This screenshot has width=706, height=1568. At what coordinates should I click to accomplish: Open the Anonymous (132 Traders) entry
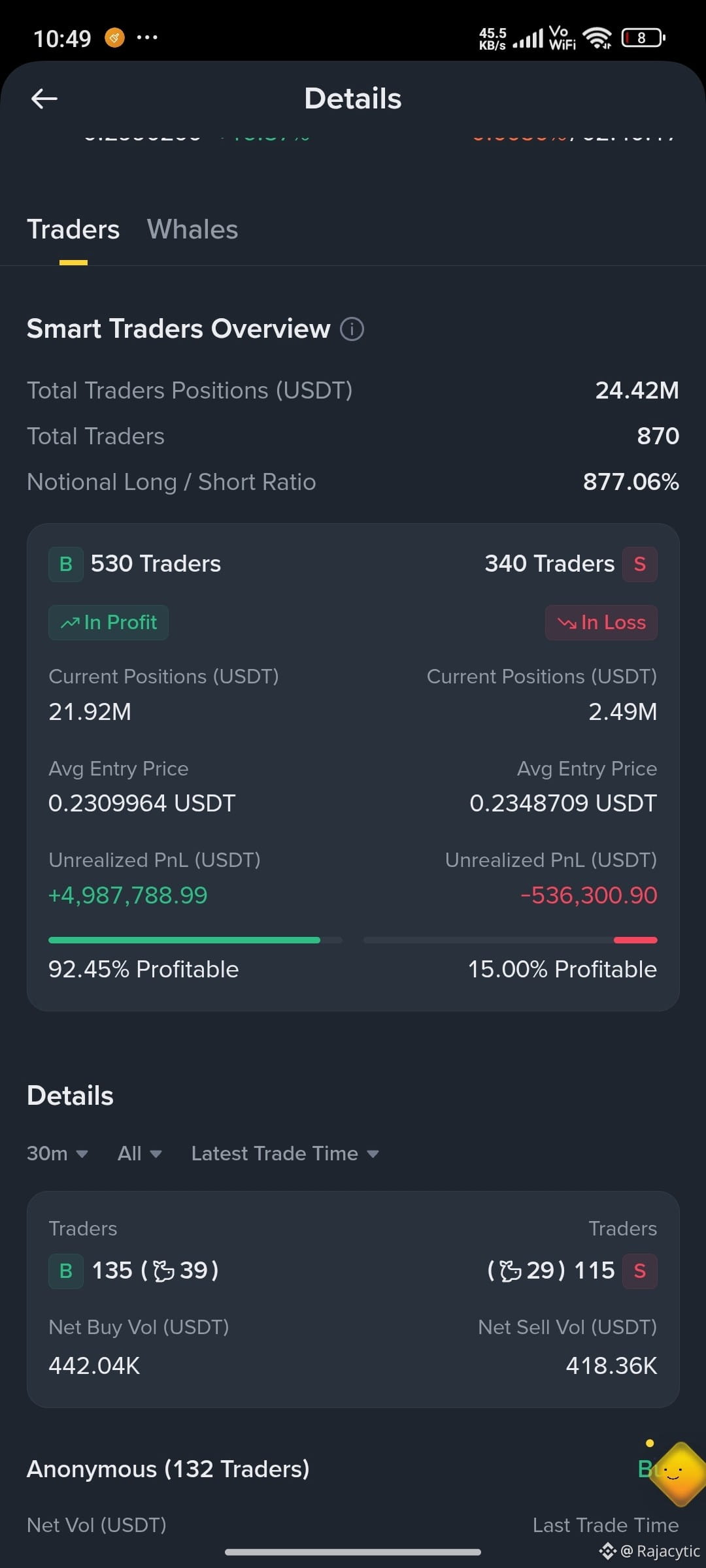[168, 1469]
